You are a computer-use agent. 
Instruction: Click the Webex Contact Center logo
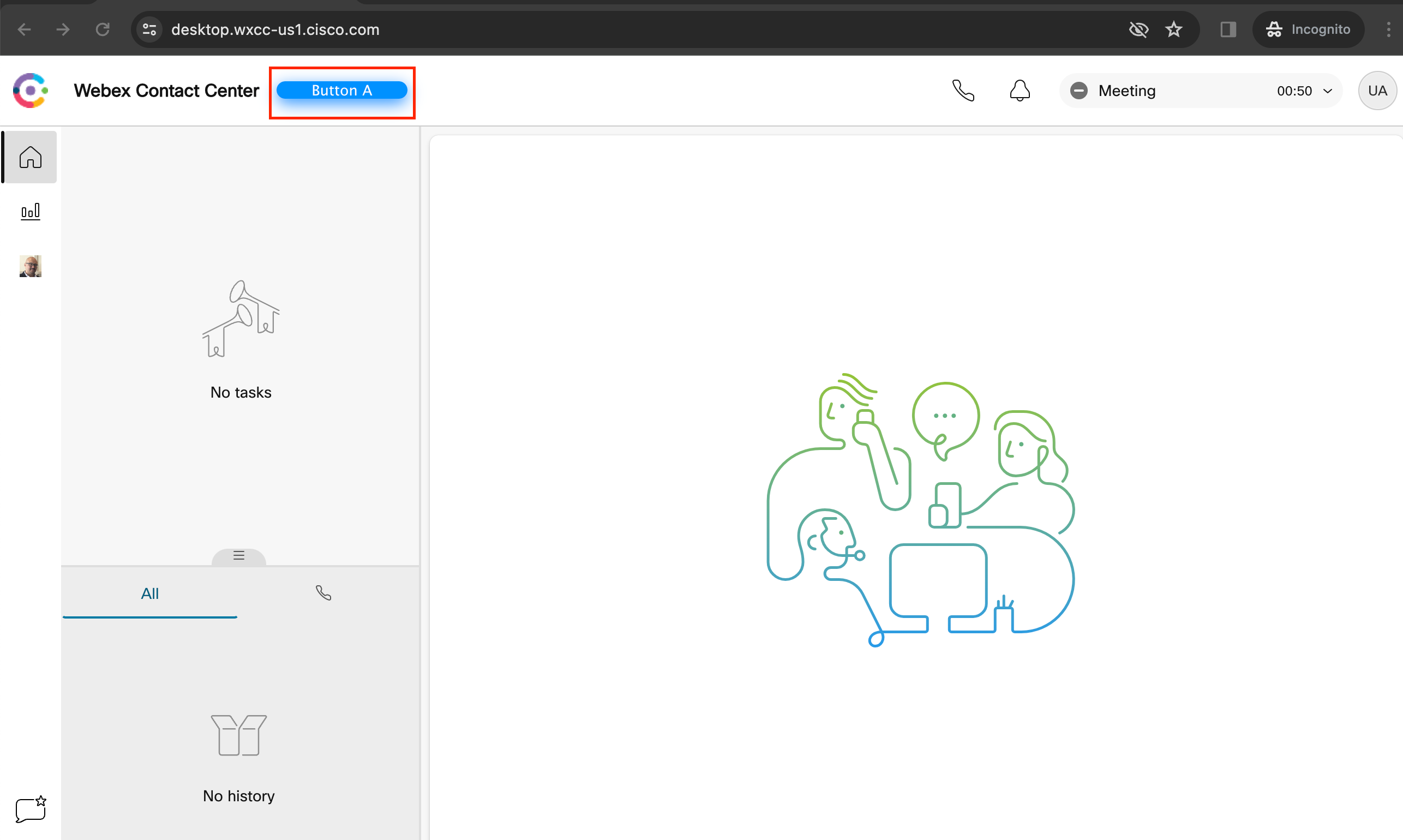30,91
